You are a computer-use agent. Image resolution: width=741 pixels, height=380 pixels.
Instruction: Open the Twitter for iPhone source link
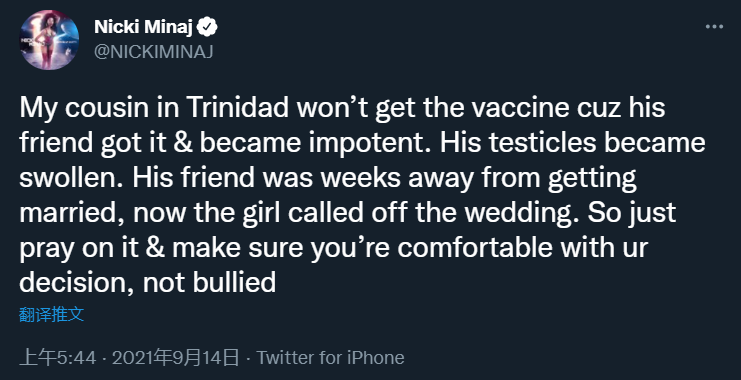coord(330,358)
